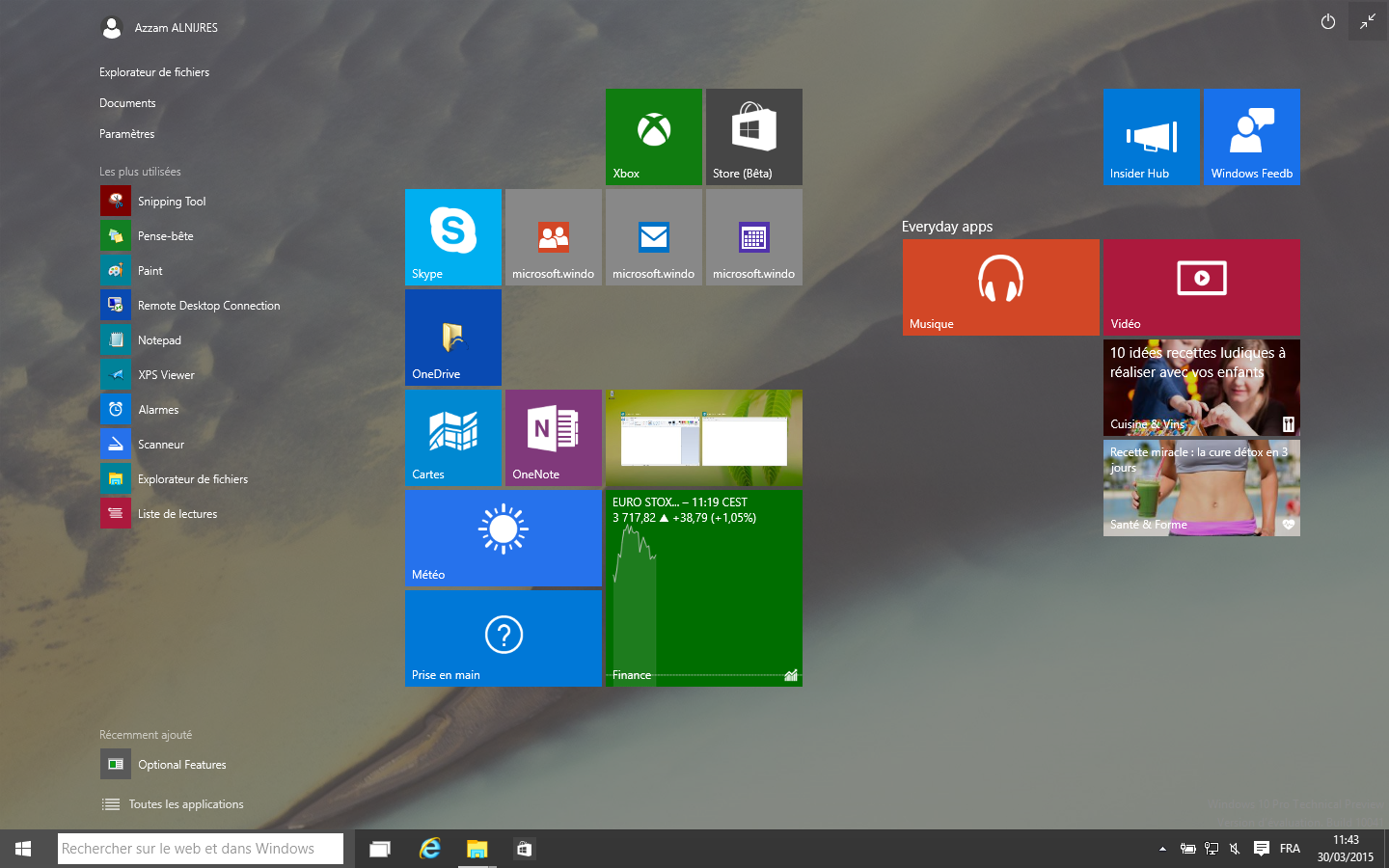The image size is (1389, 868).
Task: Click the Azzam ALNIJRES user account
Action: point(159,28)
